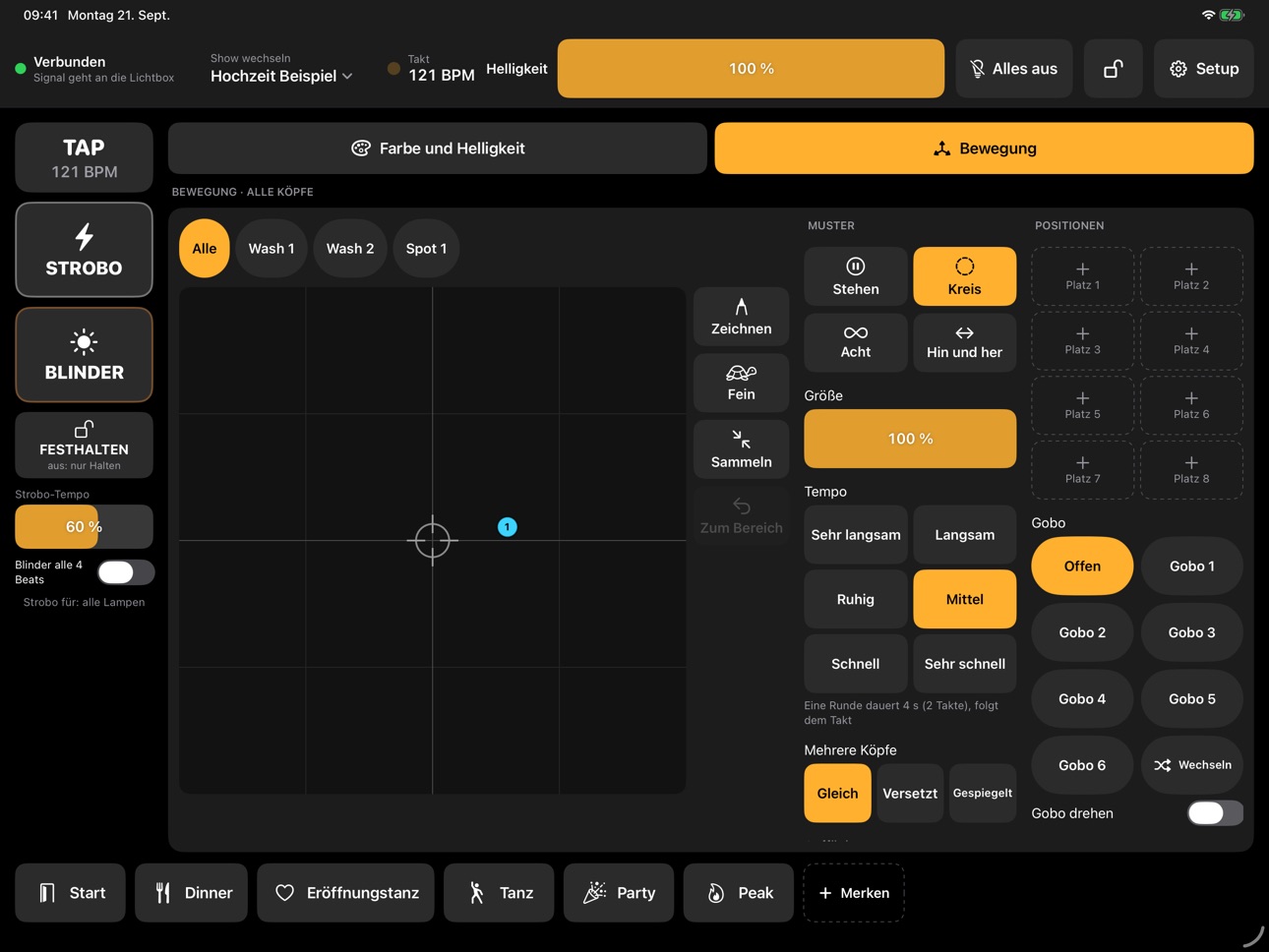Add position to Platz 2 slot

pos(1191,276)
